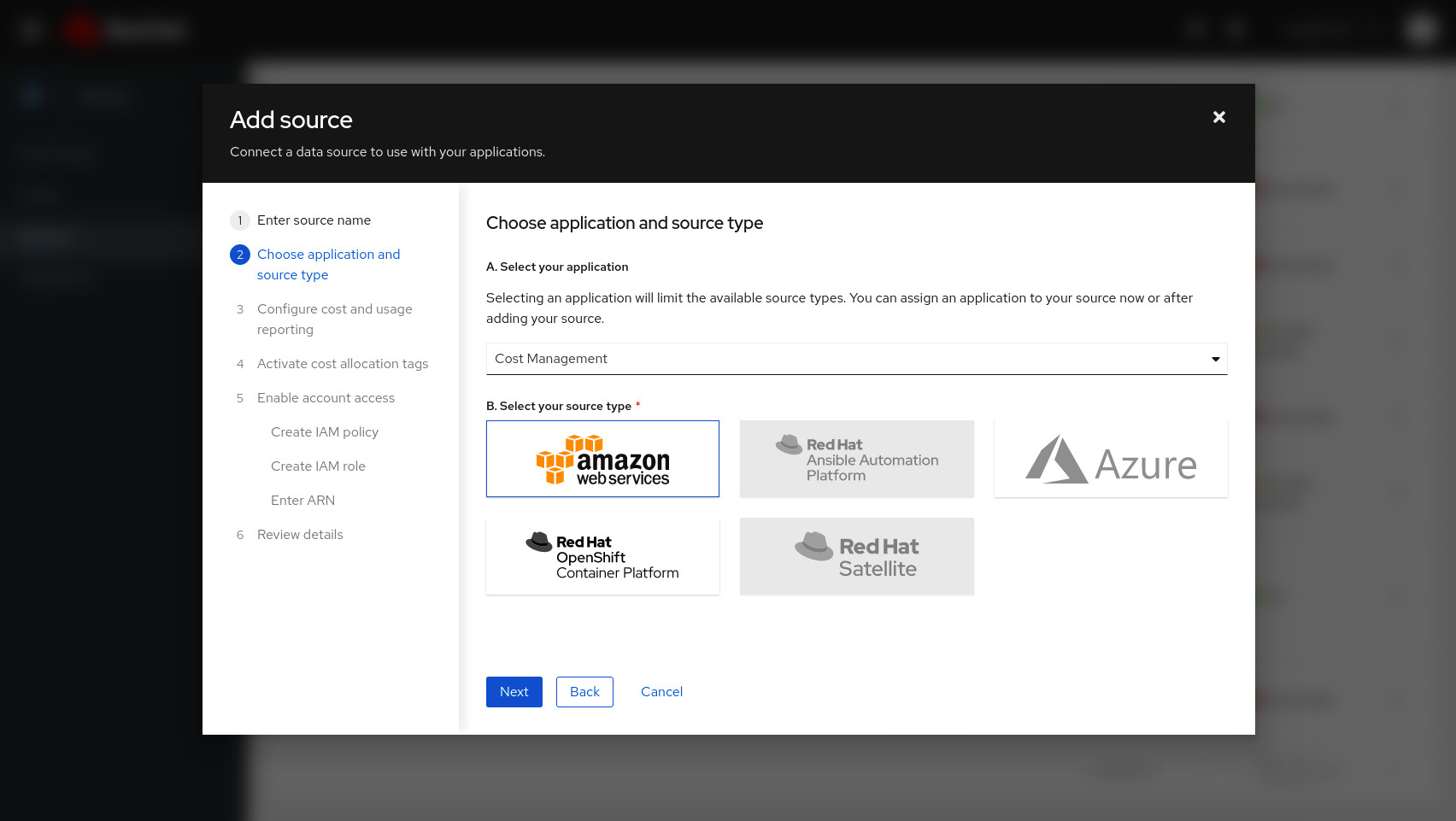Image resolution: width=1456 pixels, height=821 pixels.
Task: Click the step 1 number circle
Action: point(240,220)
